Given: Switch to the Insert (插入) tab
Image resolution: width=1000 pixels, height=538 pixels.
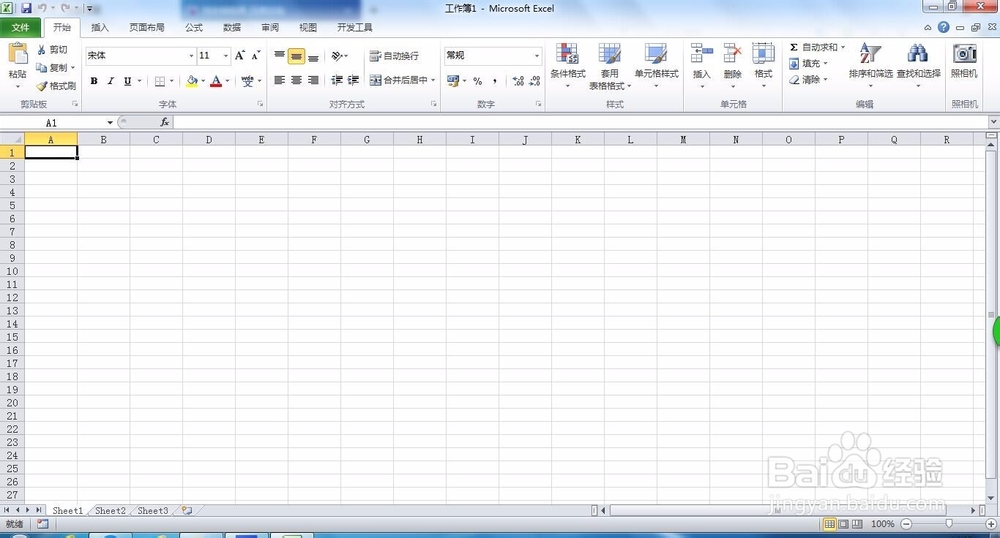Looking at the screenshot, I should (100, 27).
